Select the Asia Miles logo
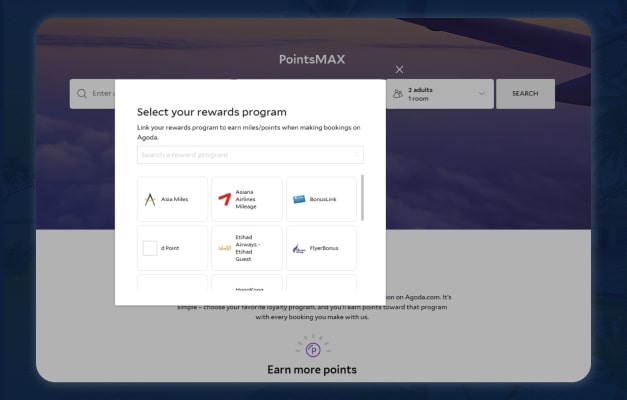The image size is (627, 400). coord(150,199)
